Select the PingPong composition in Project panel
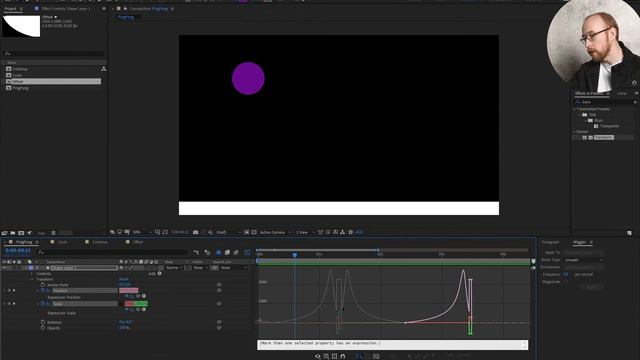This screenshot has height=360, width=640. 20,88
